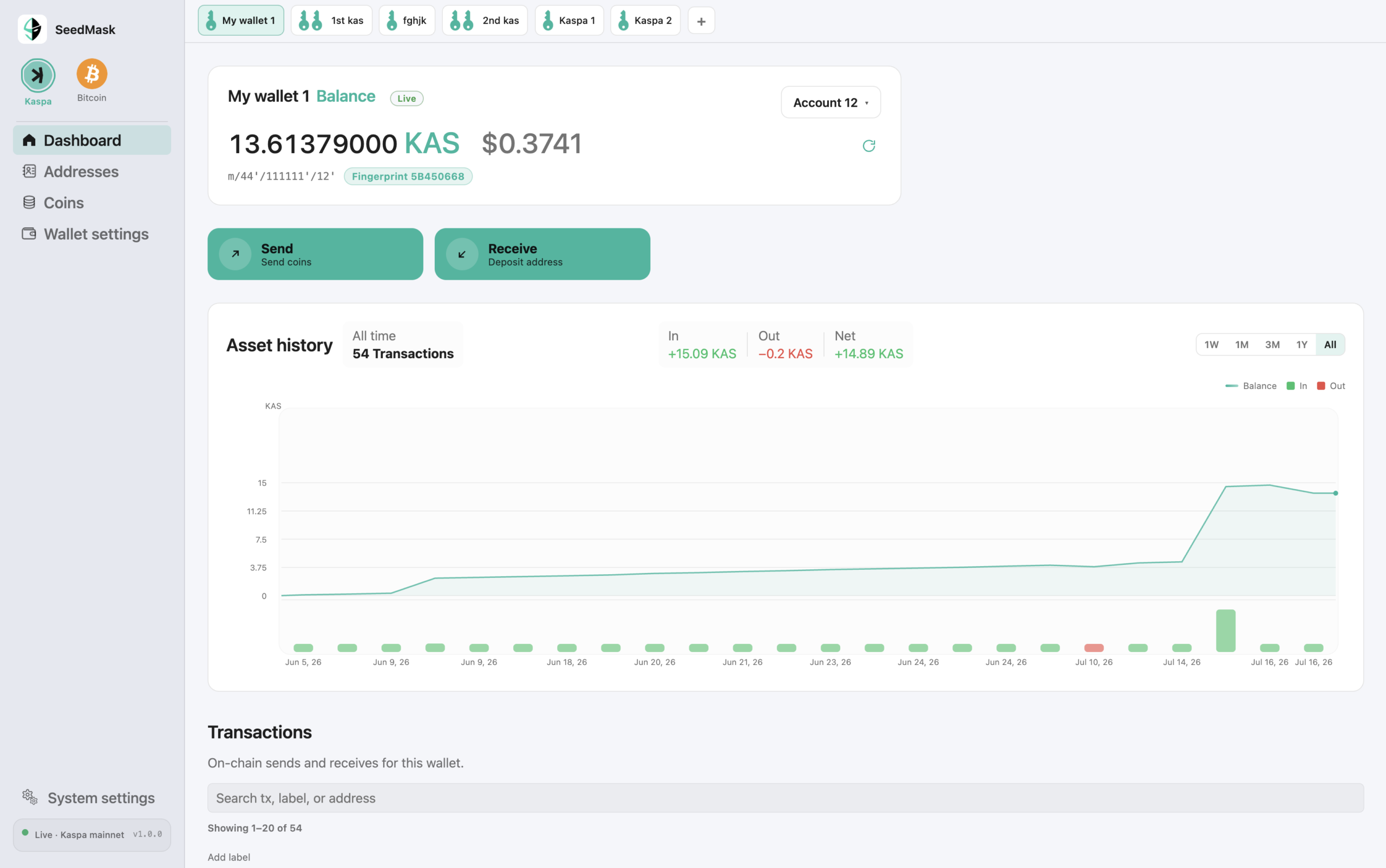Switch to the Bitcoin network icon
This screenshot has height=868, width=1386.
pyautogui.click(x=92, y=74)
